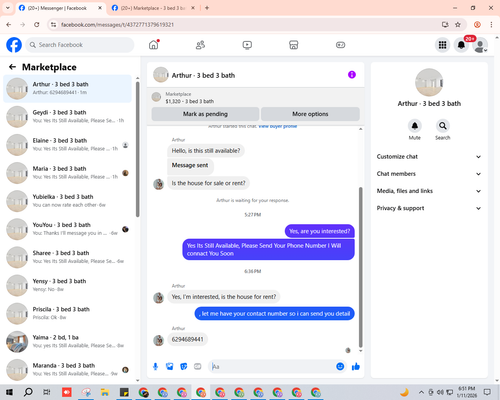Open the taskbar File Explorer icon
This screenshot has width=500, height=400.
[105, 392]
